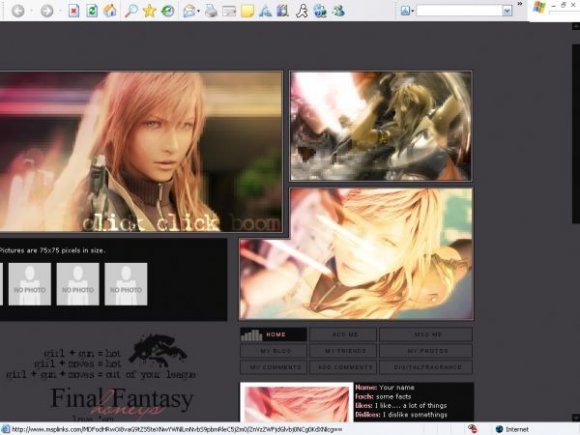Click the ADD COMMENTS navigation button
This screenshot has height=435, width=580.
[343, 367]
